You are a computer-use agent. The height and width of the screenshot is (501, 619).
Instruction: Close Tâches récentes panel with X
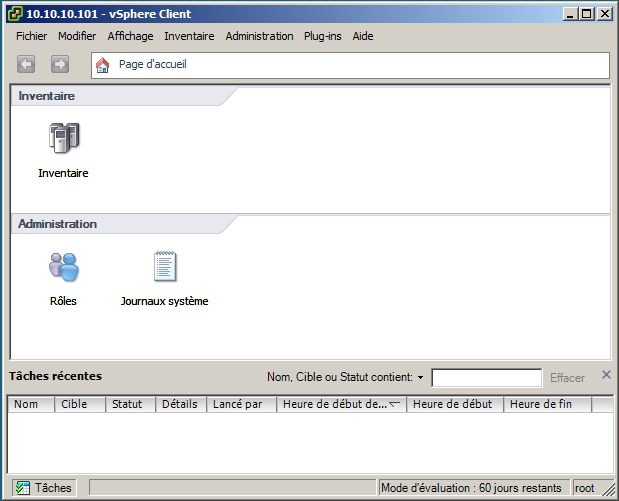coord(606,375)
